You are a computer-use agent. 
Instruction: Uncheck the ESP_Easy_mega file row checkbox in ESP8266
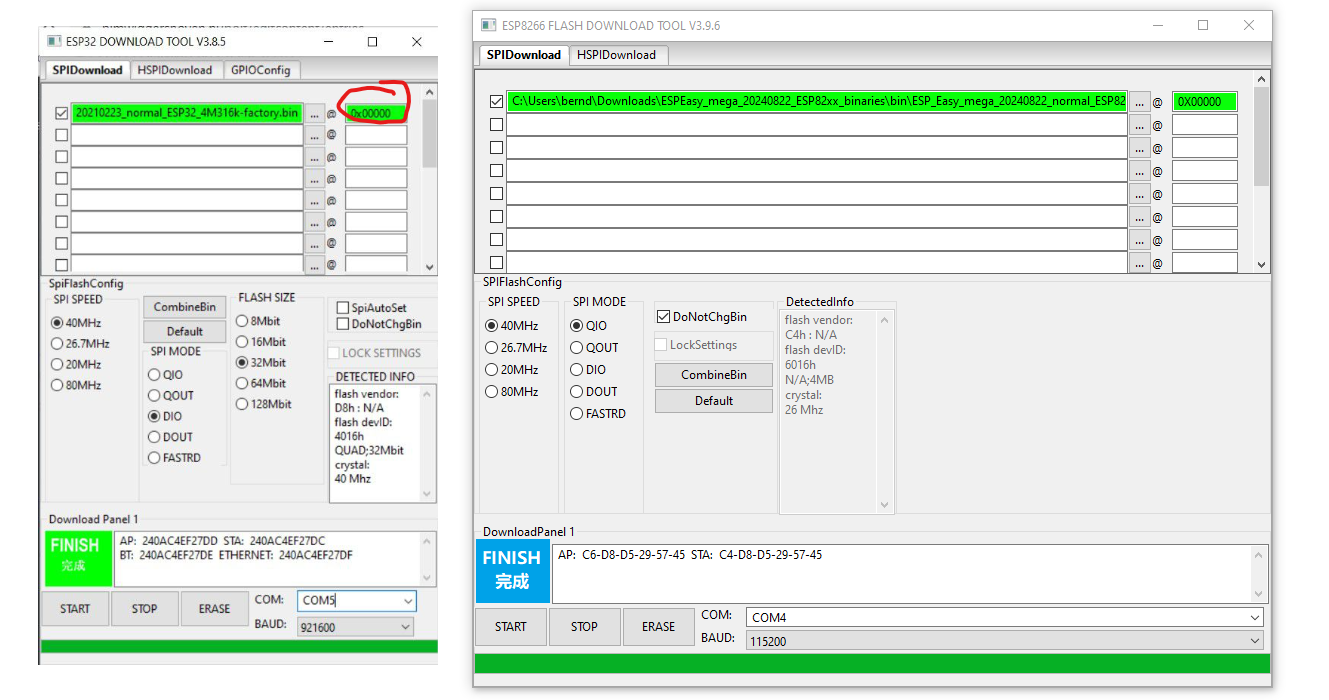(496, 101)
